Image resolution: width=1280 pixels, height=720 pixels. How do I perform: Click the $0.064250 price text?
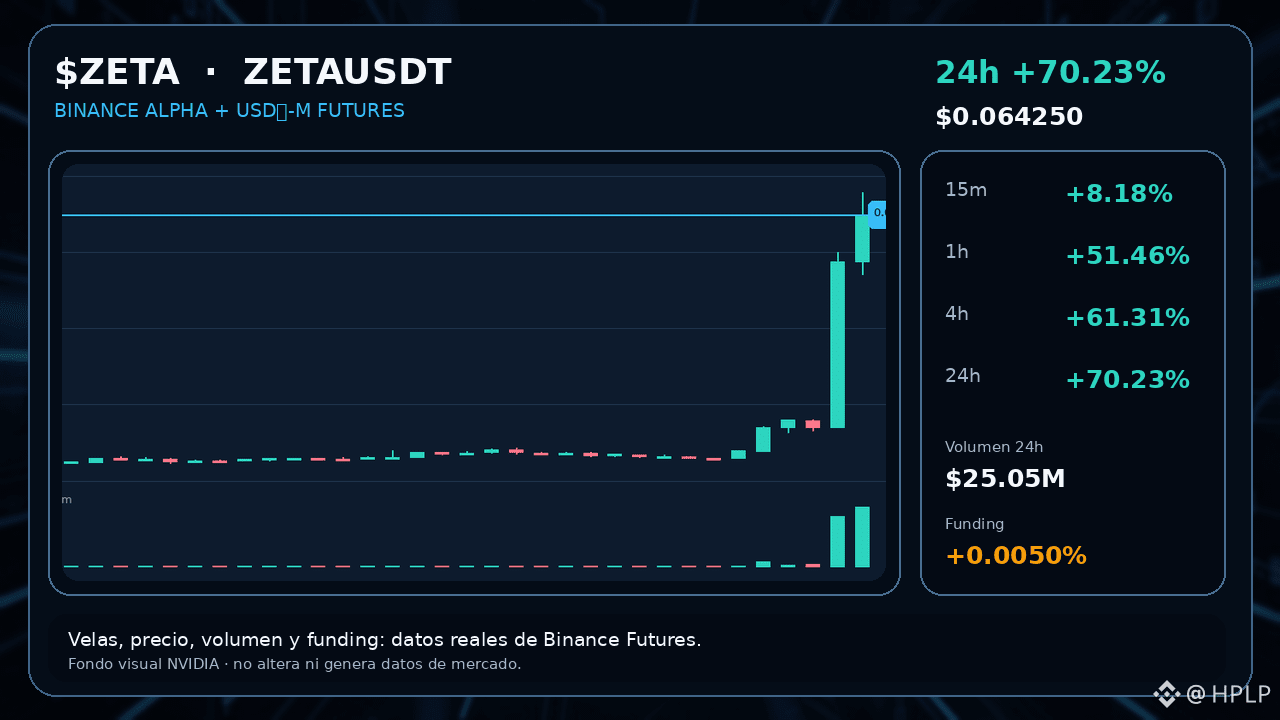1009,117
